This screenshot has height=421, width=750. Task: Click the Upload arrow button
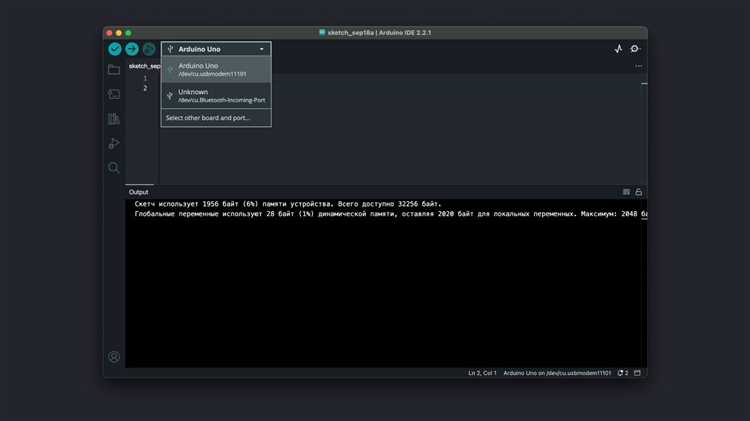click(132, 49)
